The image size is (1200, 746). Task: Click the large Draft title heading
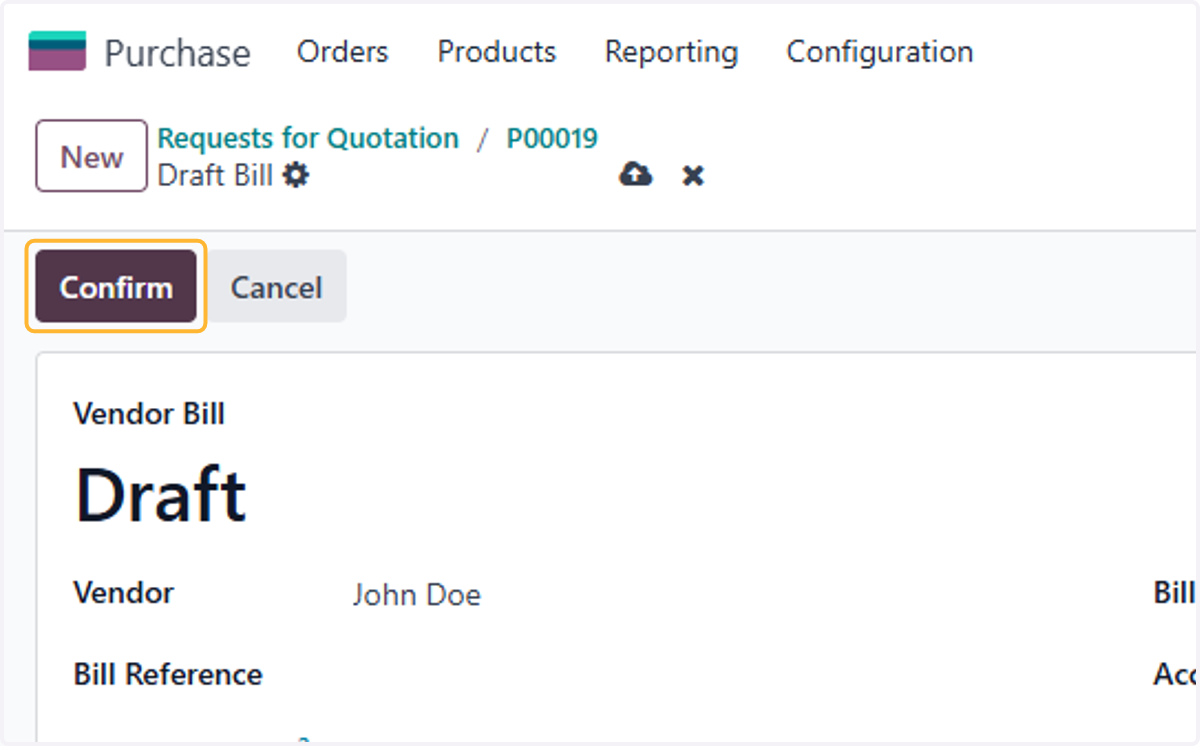(161, 496)
